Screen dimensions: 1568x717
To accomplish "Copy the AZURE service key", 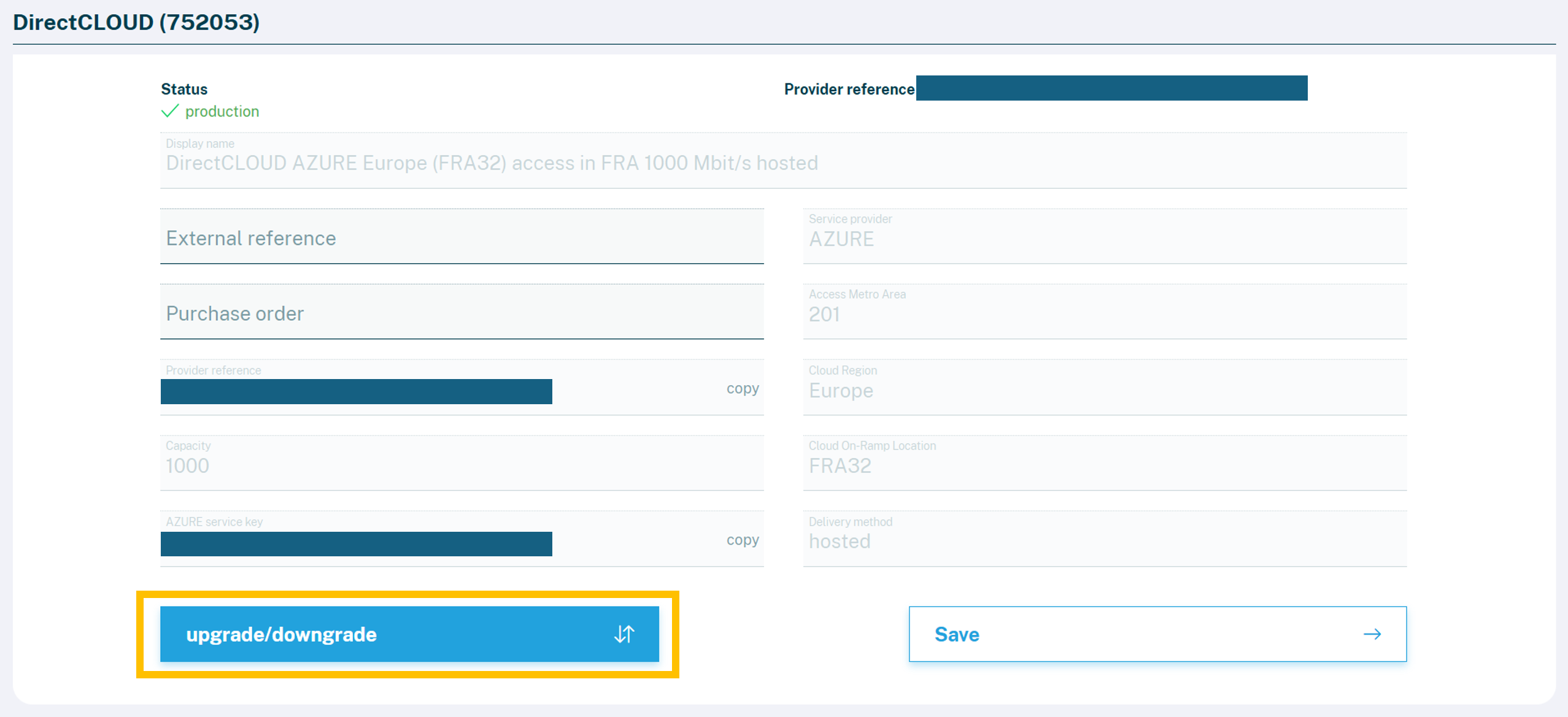I will [743, 540].
